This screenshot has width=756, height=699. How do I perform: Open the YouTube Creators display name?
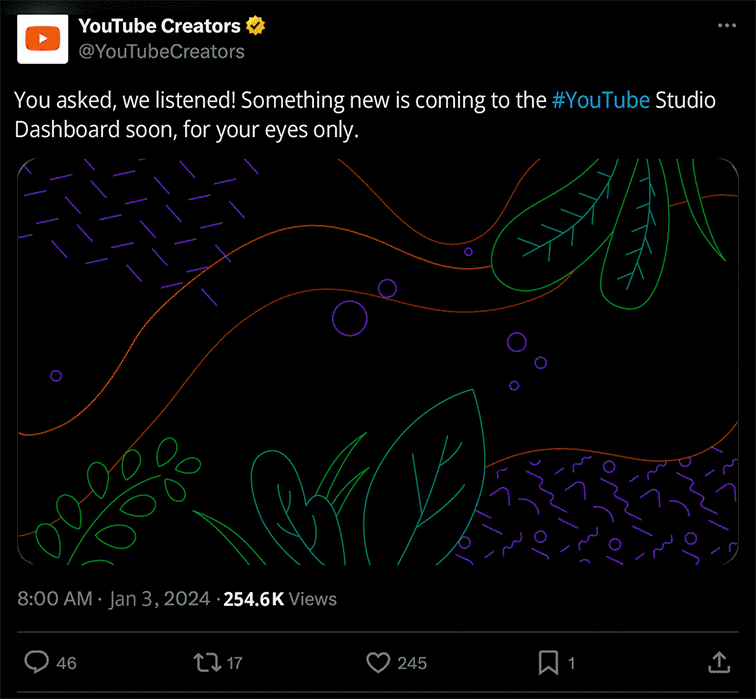coord(159,26)
